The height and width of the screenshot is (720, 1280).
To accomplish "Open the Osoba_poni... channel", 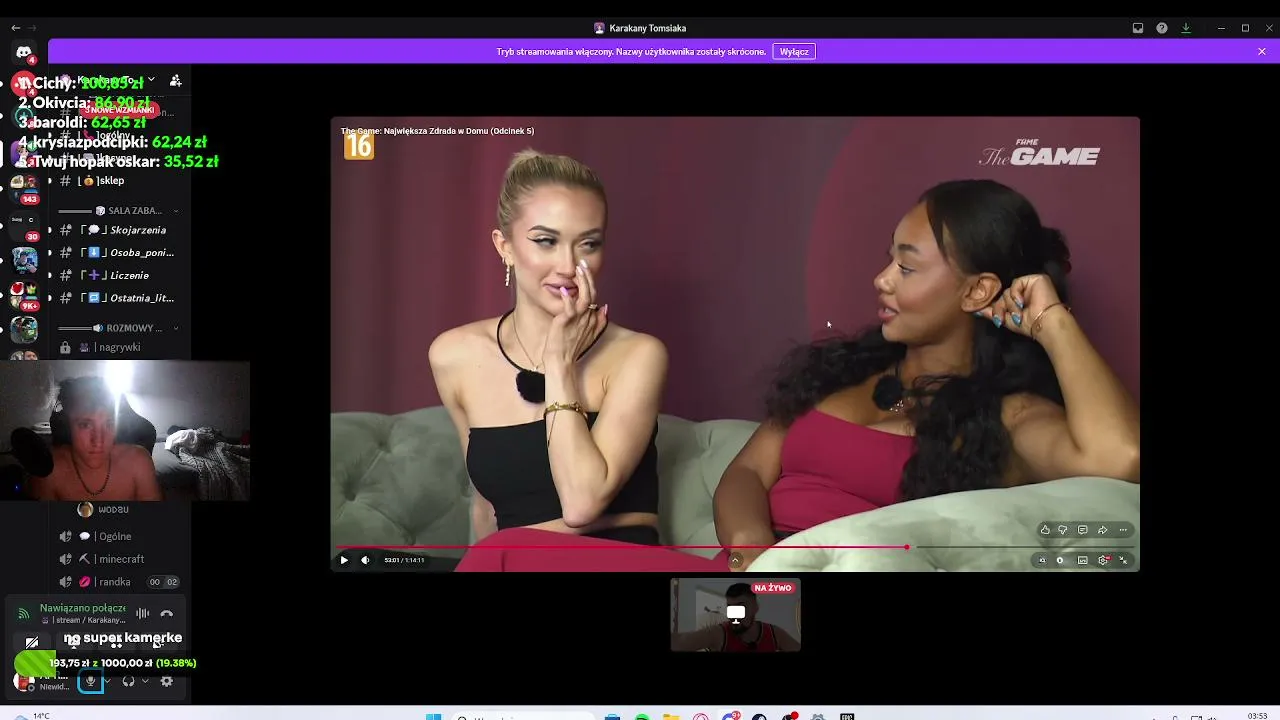I will [x=118, y=253].
